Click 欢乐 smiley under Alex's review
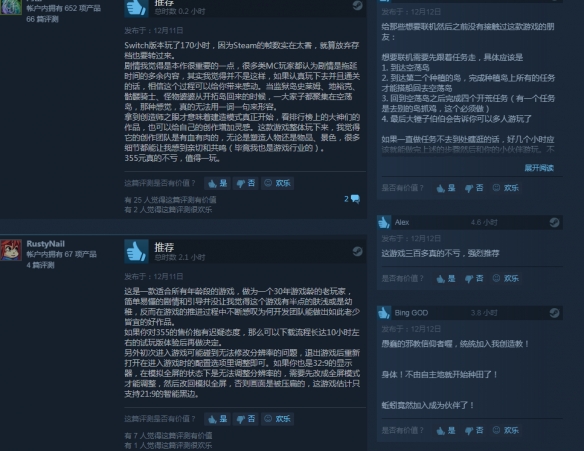 (506, 279)
